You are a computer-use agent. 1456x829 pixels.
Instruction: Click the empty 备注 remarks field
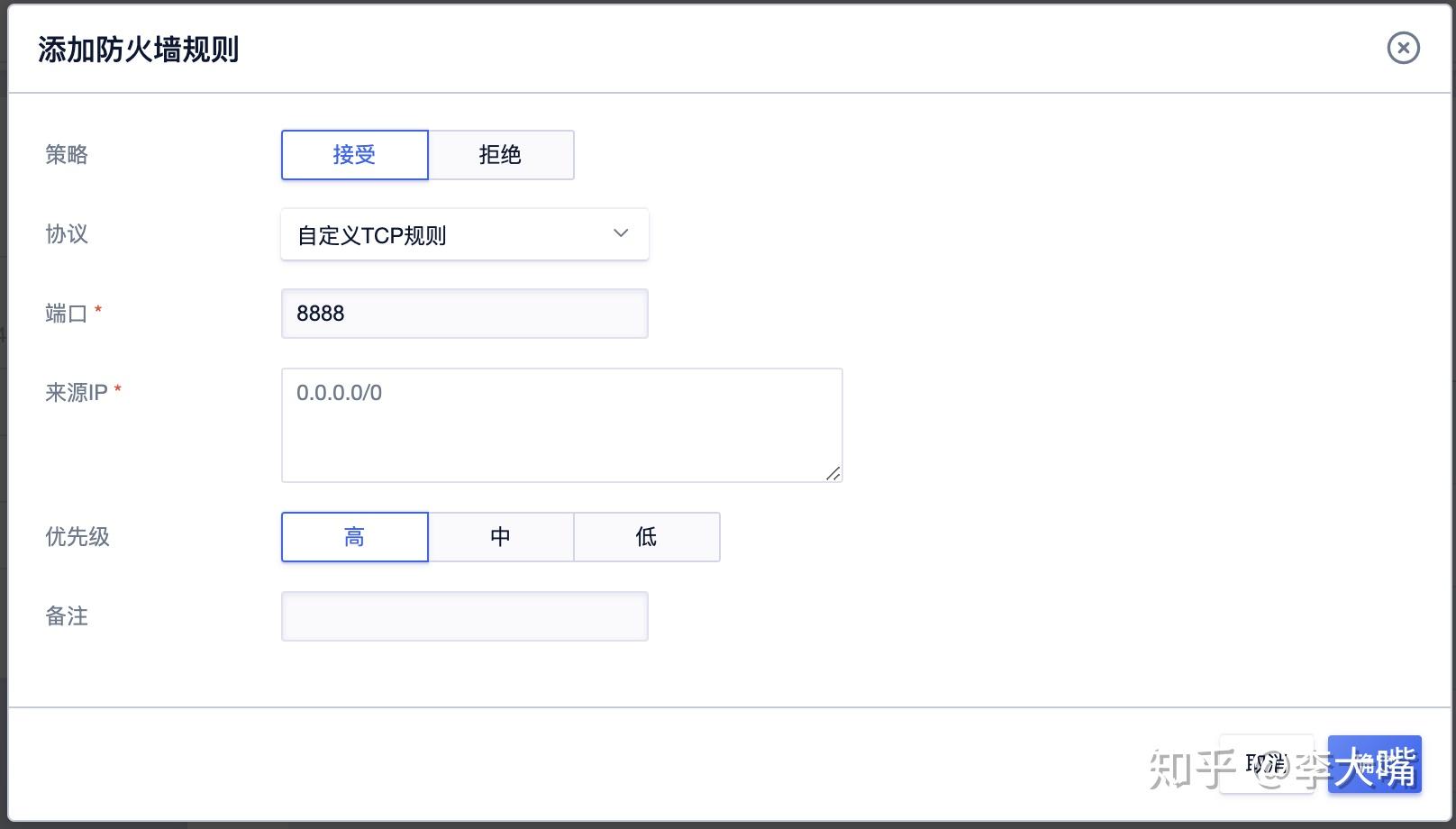(x=464, y=615)
